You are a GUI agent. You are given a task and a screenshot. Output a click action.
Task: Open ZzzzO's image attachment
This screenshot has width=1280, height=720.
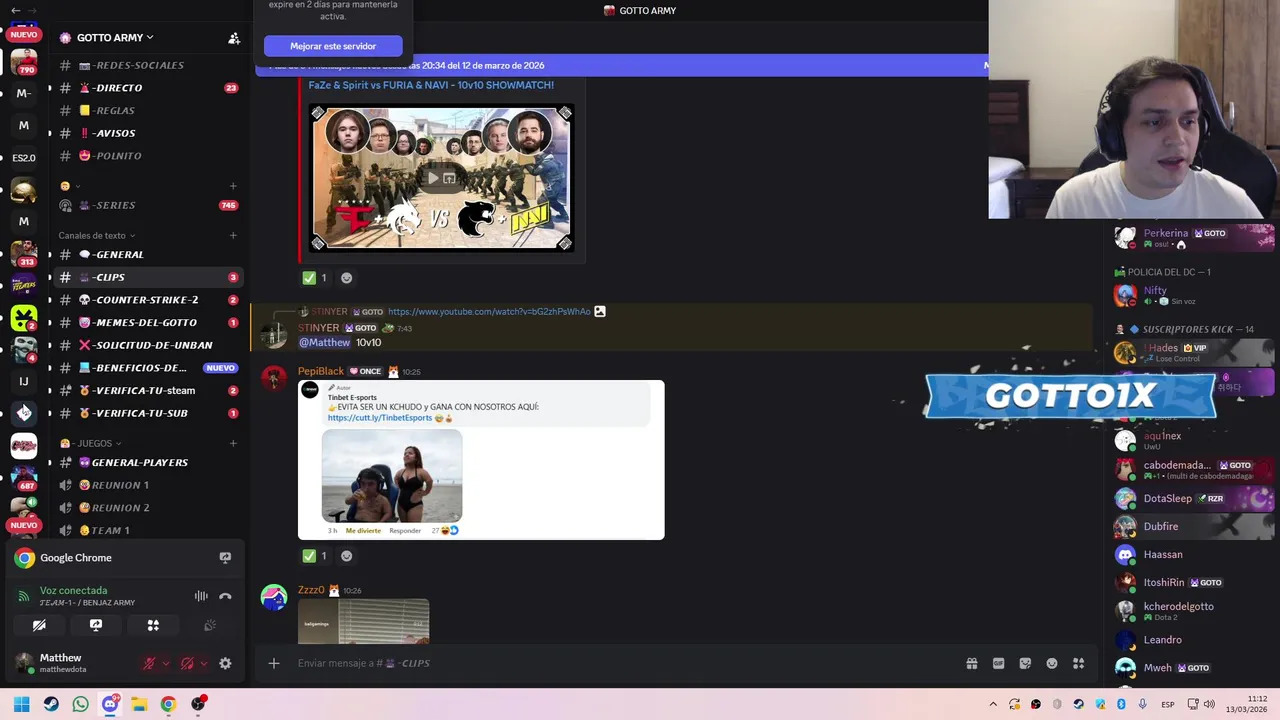coord(364,621)
